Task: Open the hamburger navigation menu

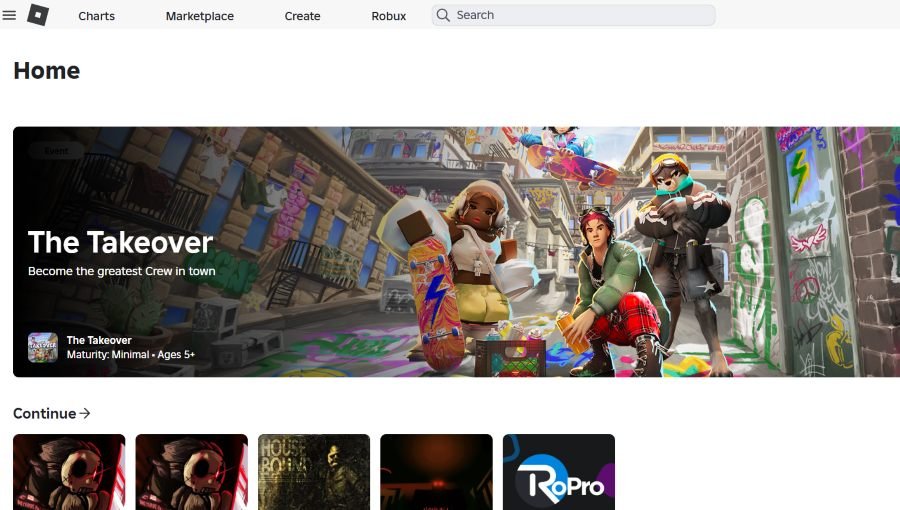Action: [10, 15]
